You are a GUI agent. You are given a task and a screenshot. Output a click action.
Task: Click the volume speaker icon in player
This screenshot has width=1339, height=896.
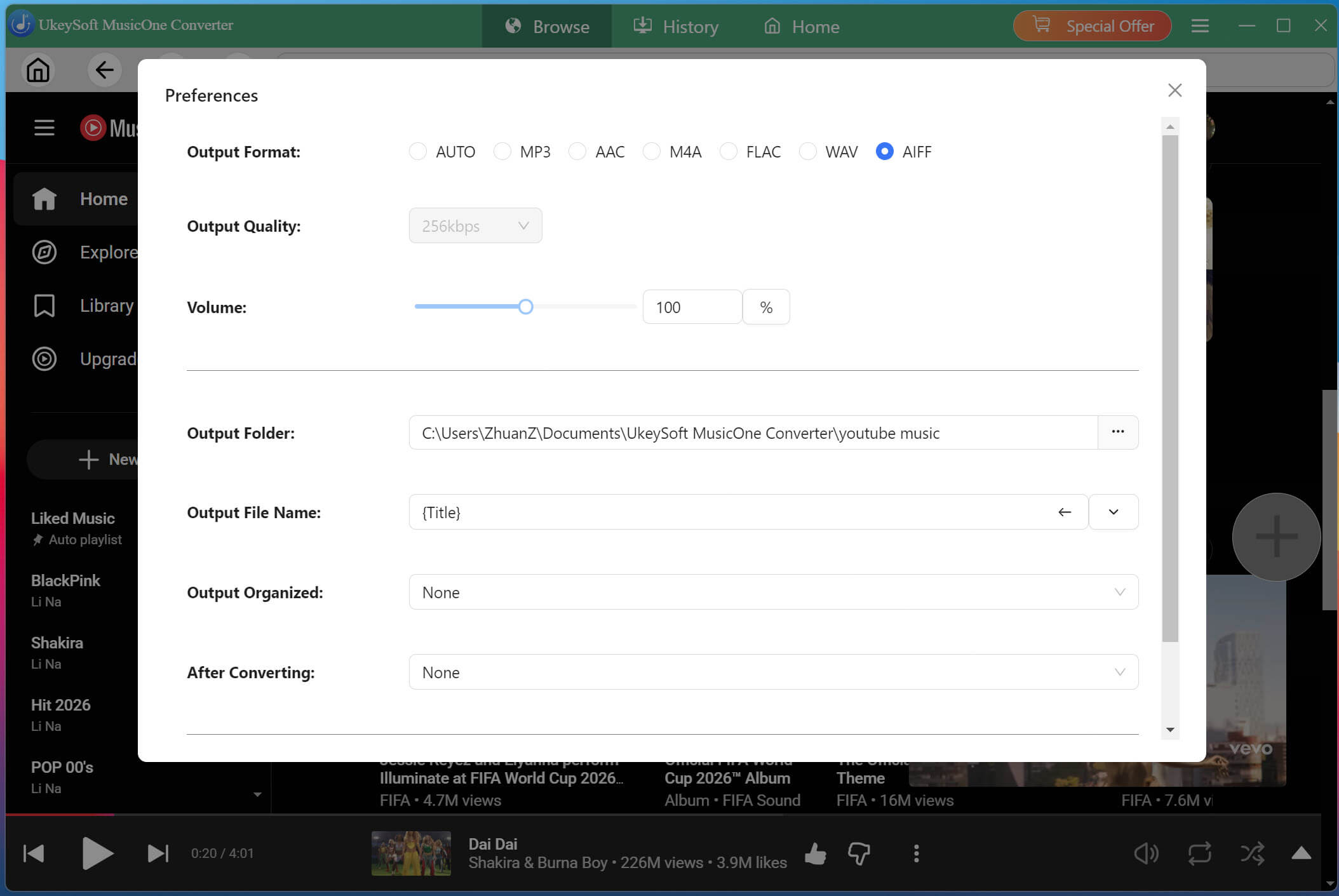(x=1147, y=853)
